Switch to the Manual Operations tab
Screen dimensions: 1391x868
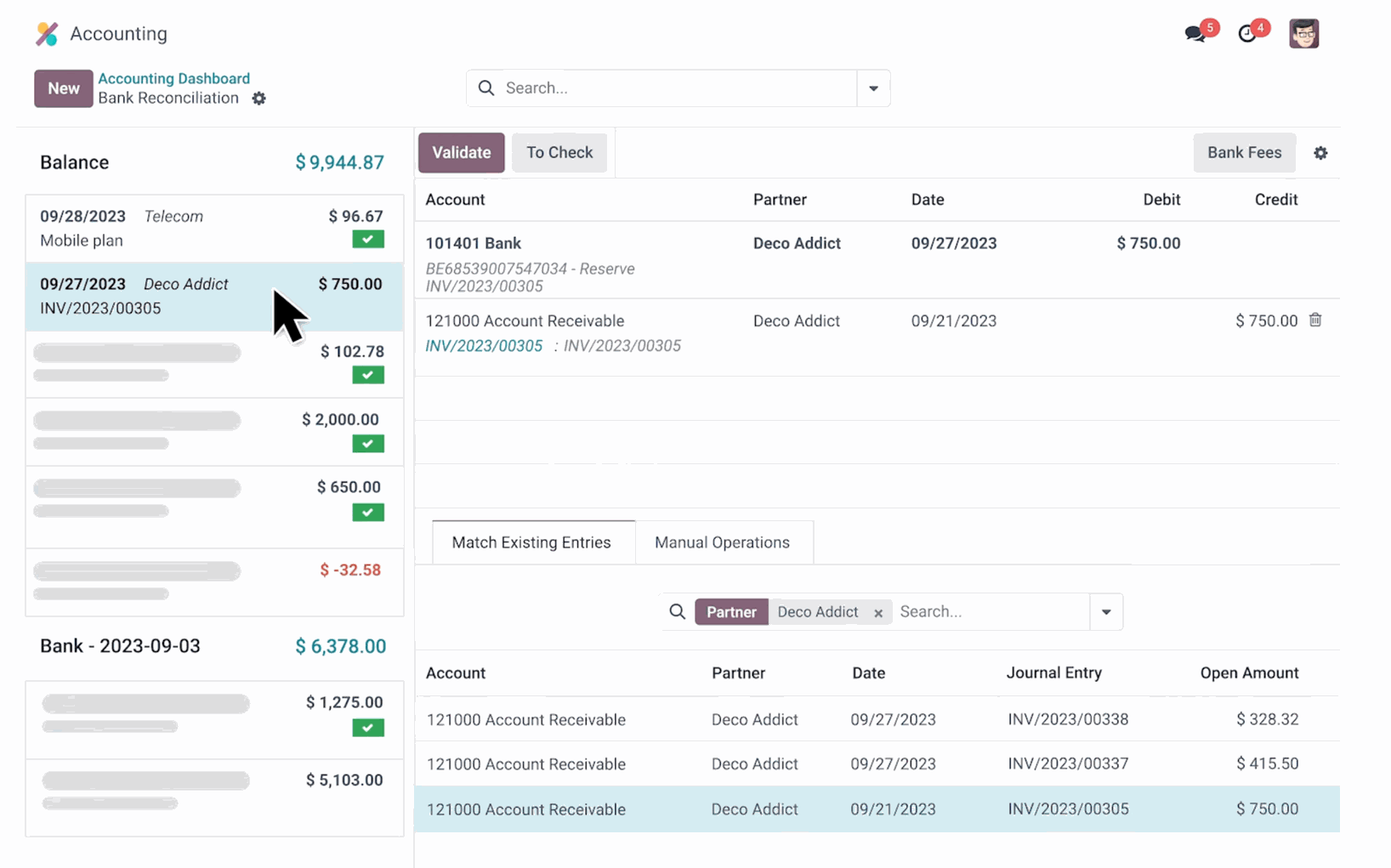click(722, 542)
